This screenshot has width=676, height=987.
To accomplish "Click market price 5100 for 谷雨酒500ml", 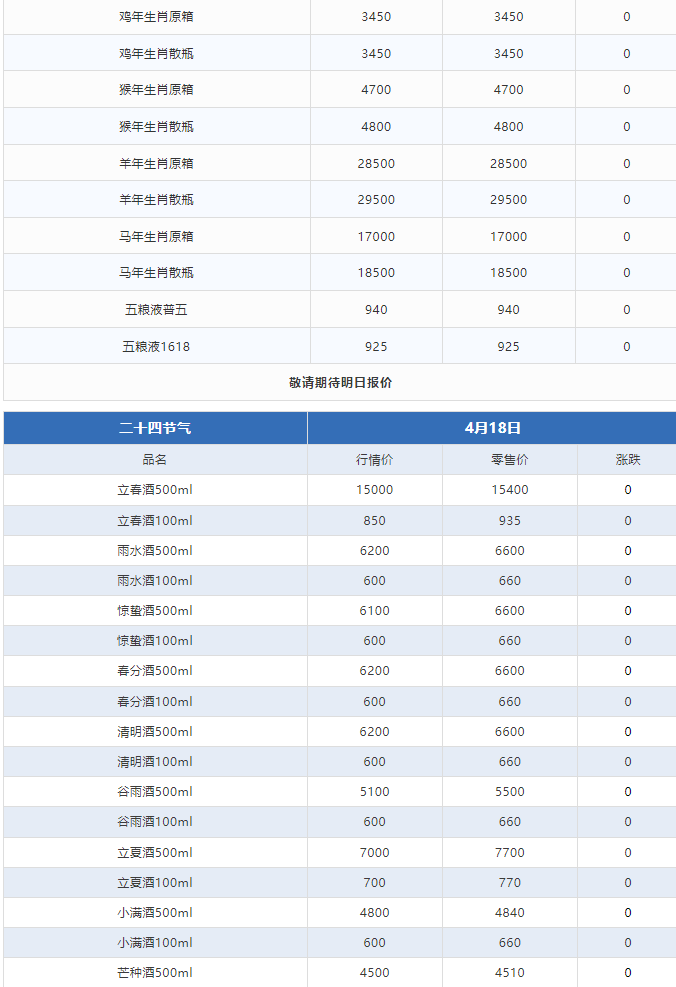I will (x=375, y=792).
